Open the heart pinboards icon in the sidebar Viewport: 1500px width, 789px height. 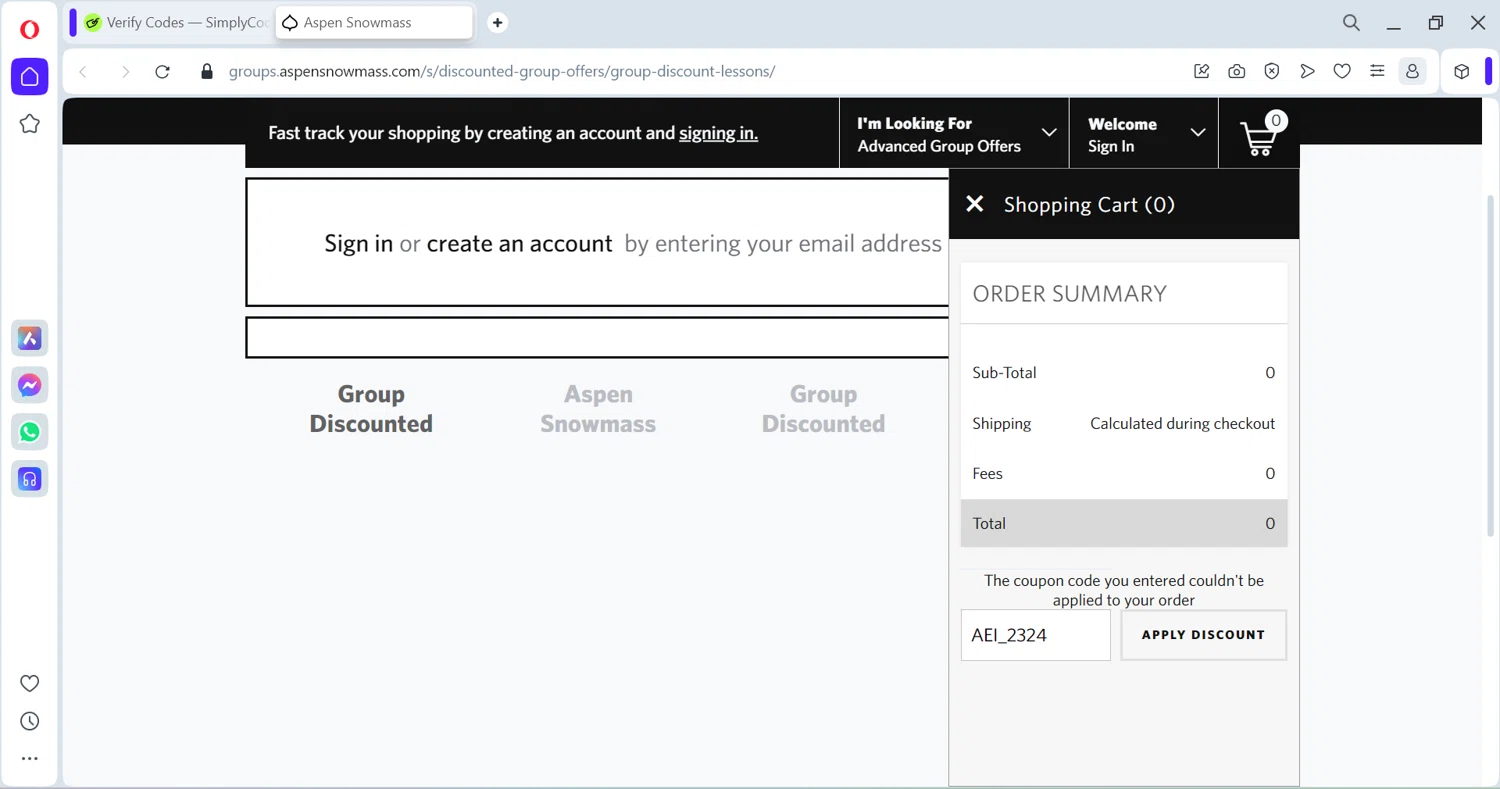30,684
